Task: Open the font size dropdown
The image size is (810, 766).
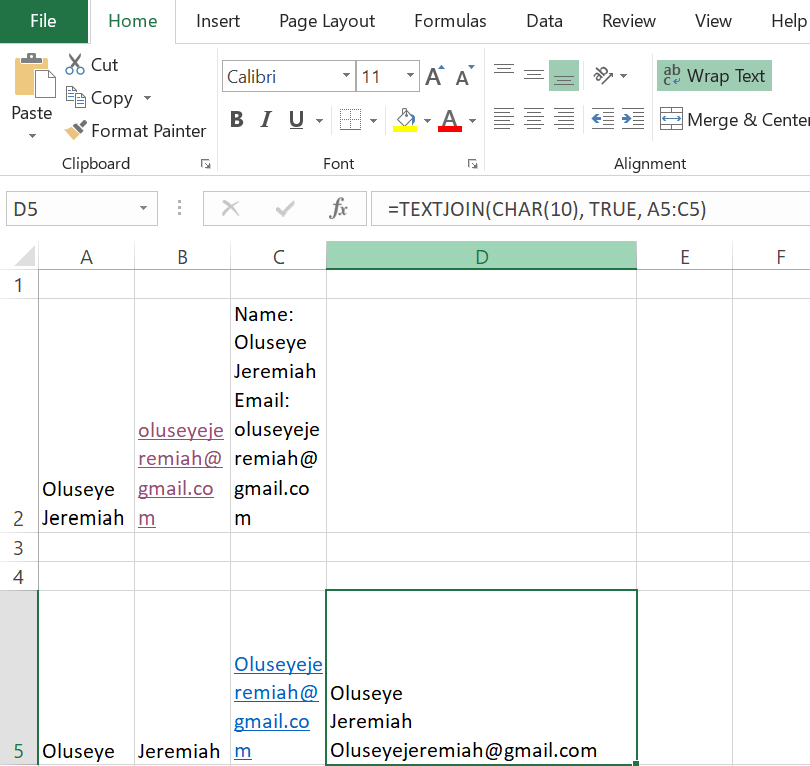Action: click(410, 76)
